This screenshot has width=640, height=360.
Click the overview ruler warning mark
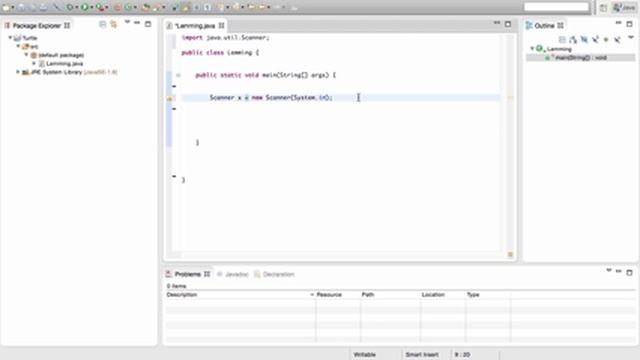(x=510, y=98)
